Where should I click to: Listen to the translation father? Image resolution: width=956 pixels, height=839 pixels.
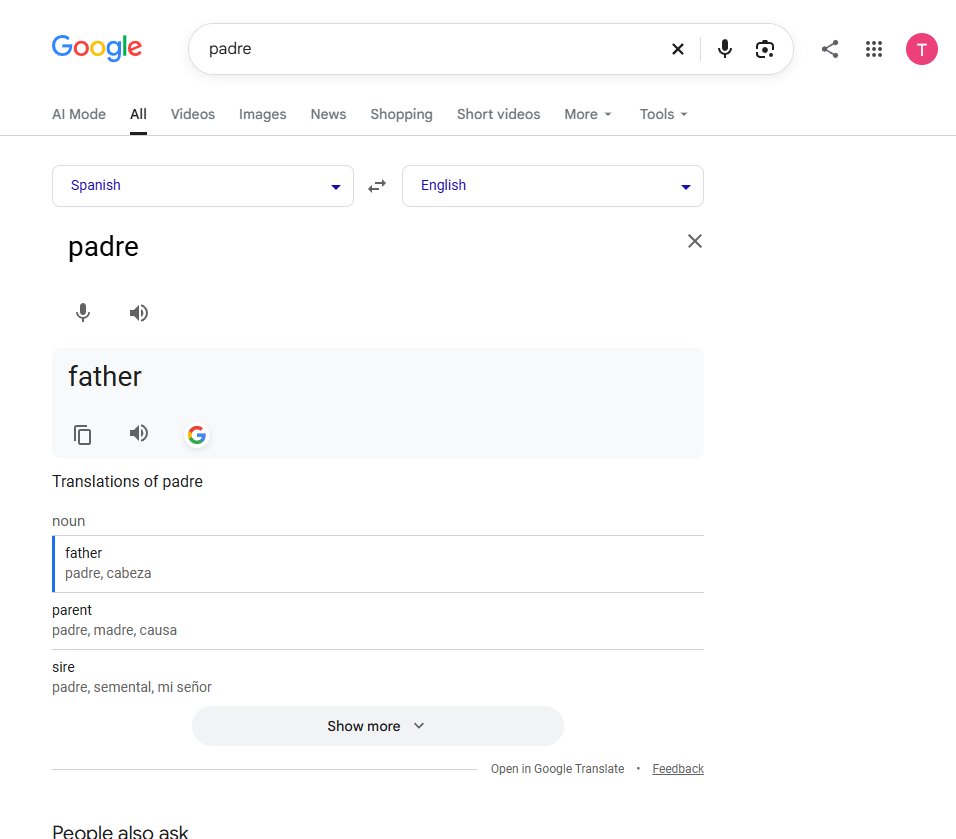[138, 433]
